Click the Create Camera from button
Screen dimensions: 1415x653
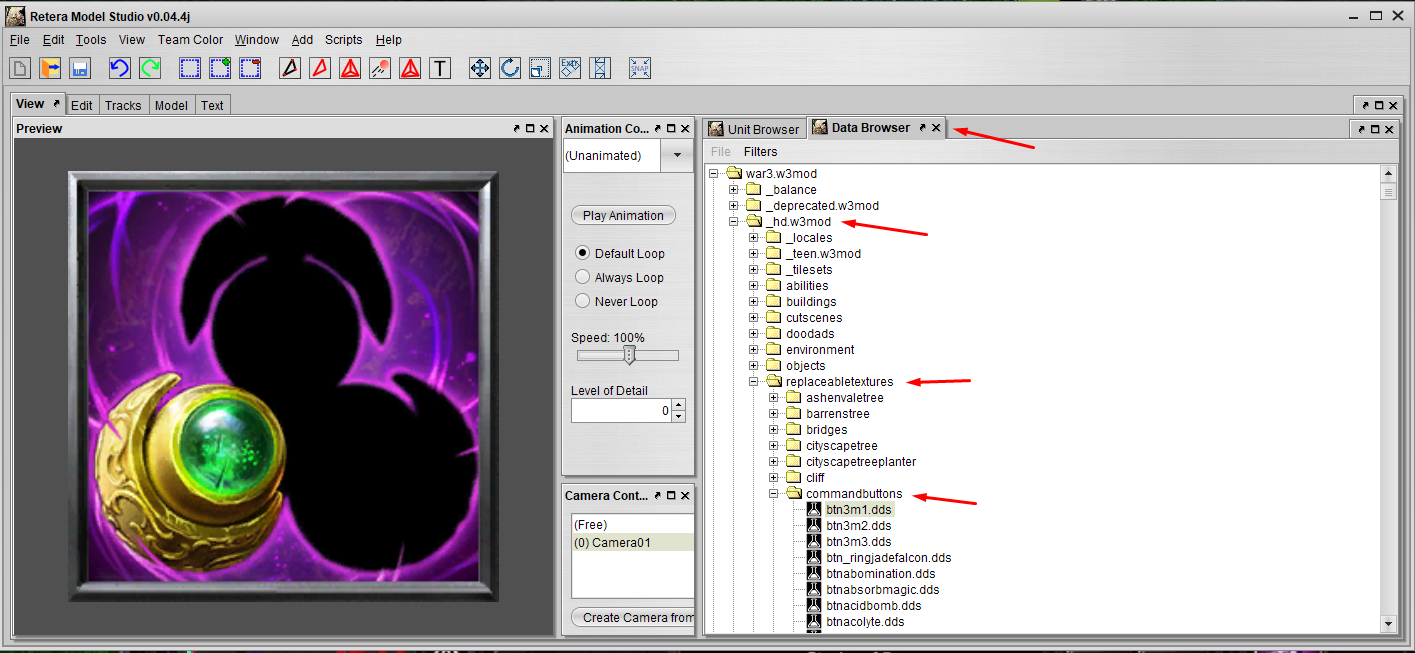coord(633,617)
